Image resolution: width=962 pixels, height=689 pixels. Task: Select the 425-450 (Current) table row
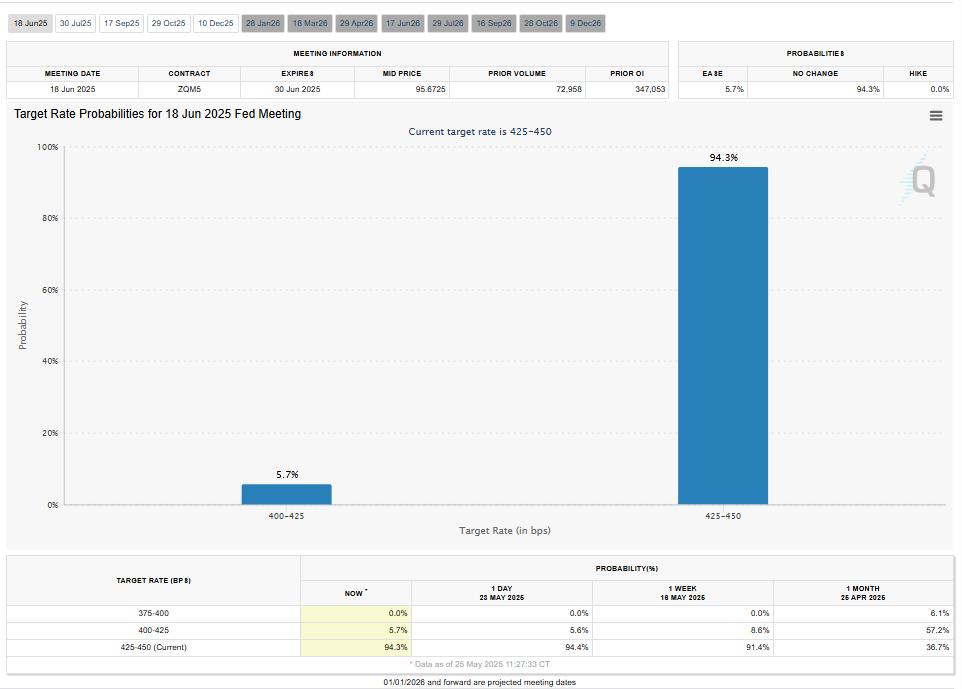coord(152,647)
